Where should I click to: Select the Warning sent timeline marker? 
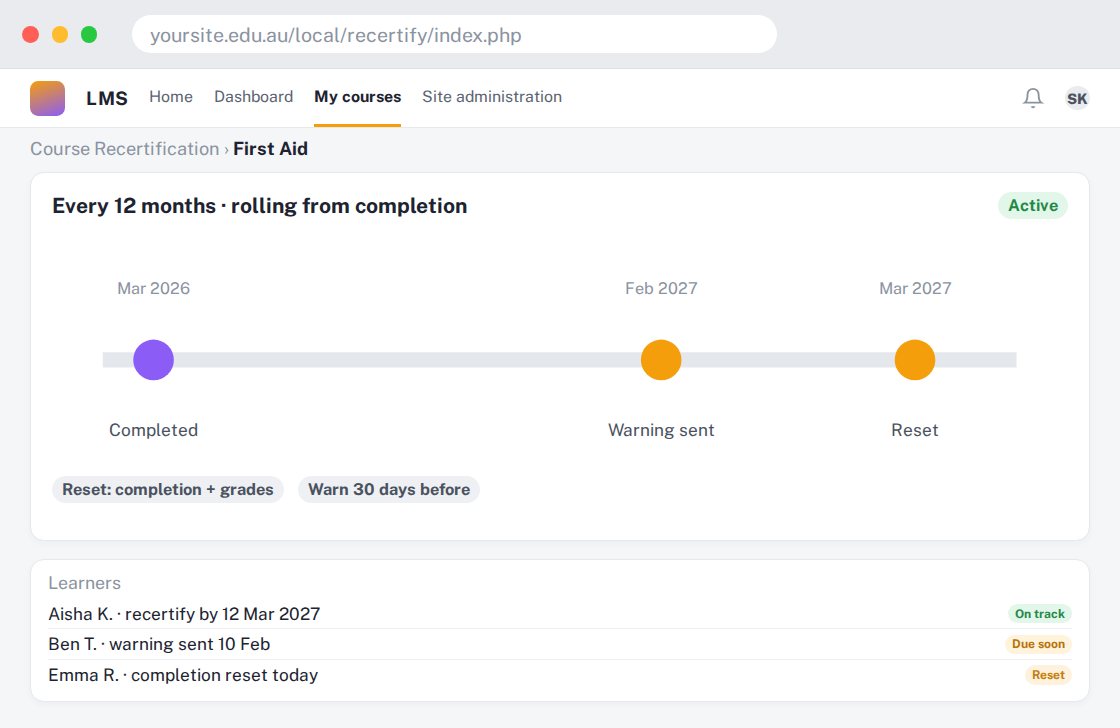[661, 359]
